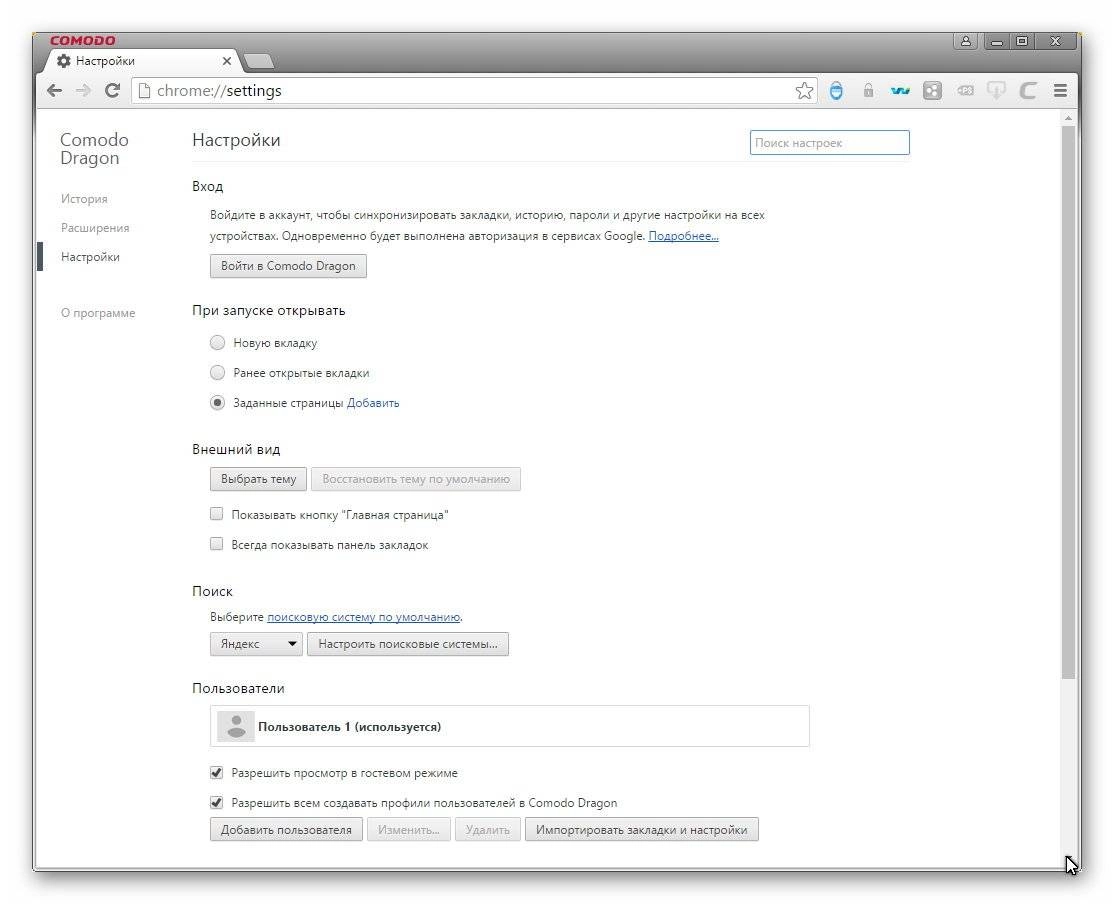
Task: Click the gray Comodo C icon
Action: coord(1028,90)
